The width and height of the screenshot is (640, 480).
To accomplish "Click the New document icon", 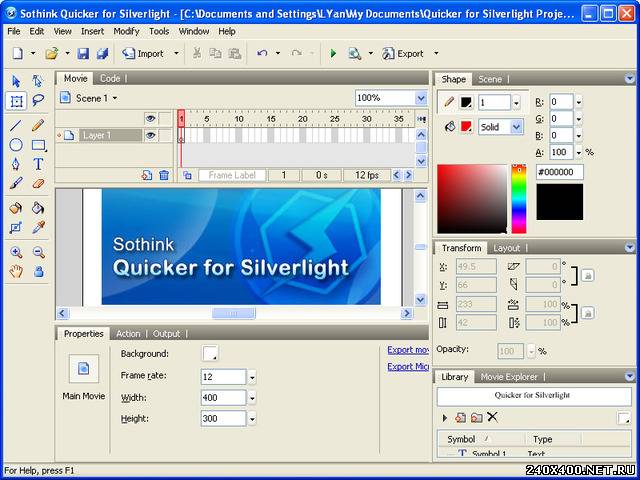I will tap(18, 53).
